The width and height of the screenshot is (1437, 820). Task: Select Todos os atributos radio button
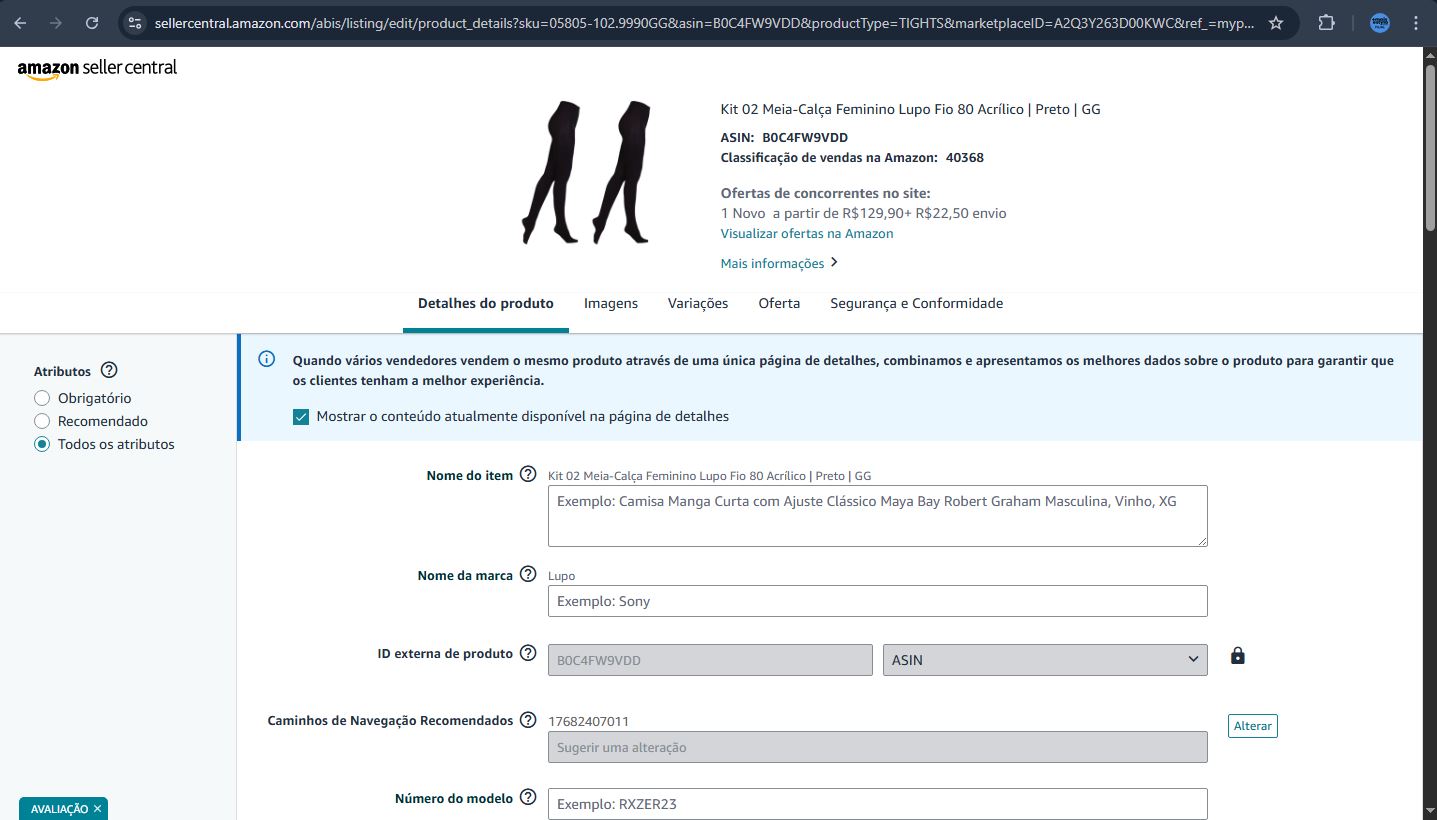[42, 444]
